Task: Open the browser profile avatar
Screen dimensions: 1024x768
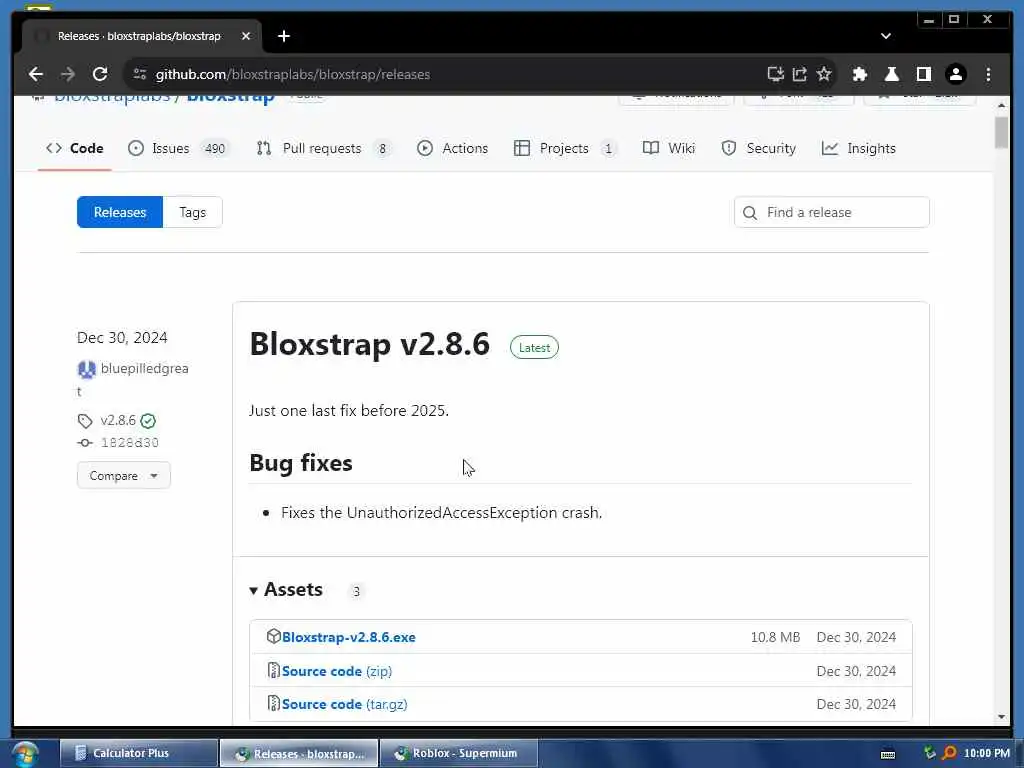Action: coord(955,74)
